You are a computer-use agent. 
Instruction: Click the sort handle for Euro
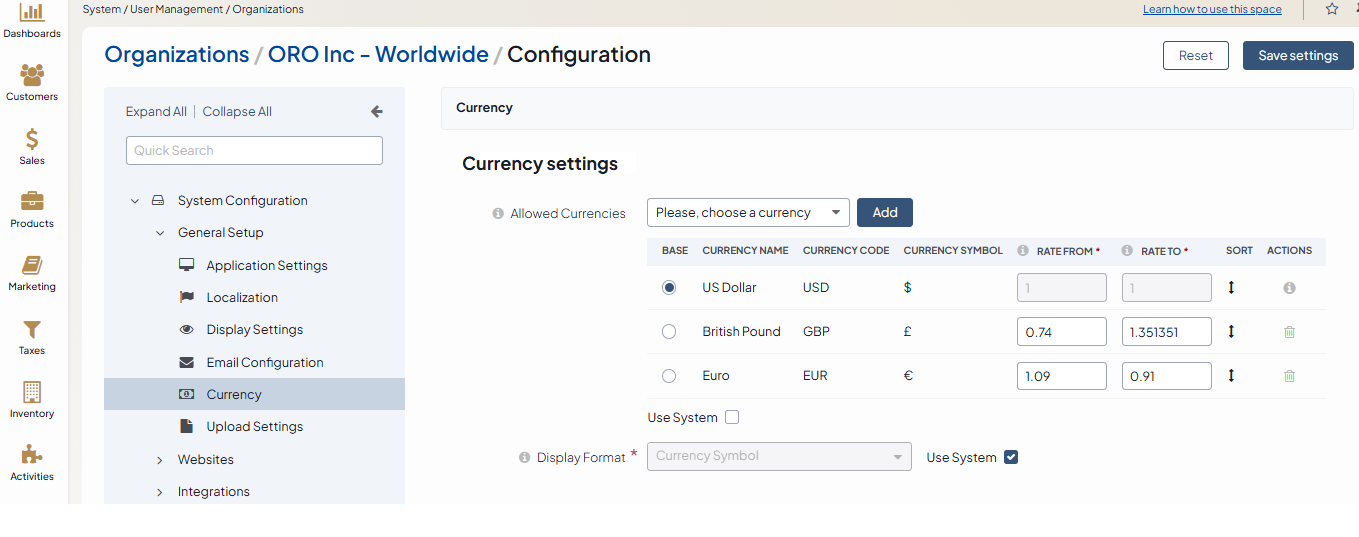[x=1231, y=376]
